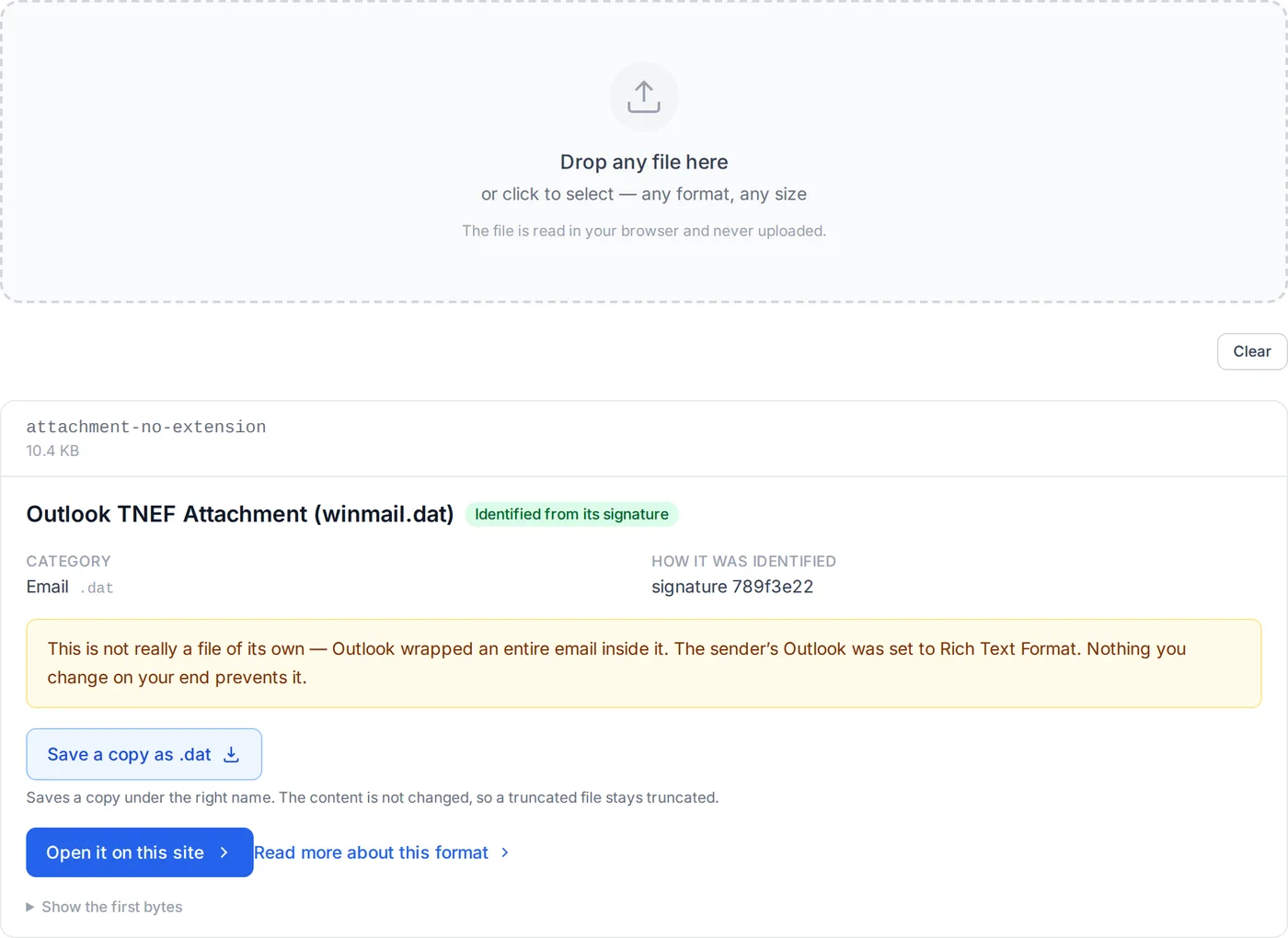Click the Identified from its signature badge
The height and width of the screenshot is (938, 1288).
tap(571, 514)
